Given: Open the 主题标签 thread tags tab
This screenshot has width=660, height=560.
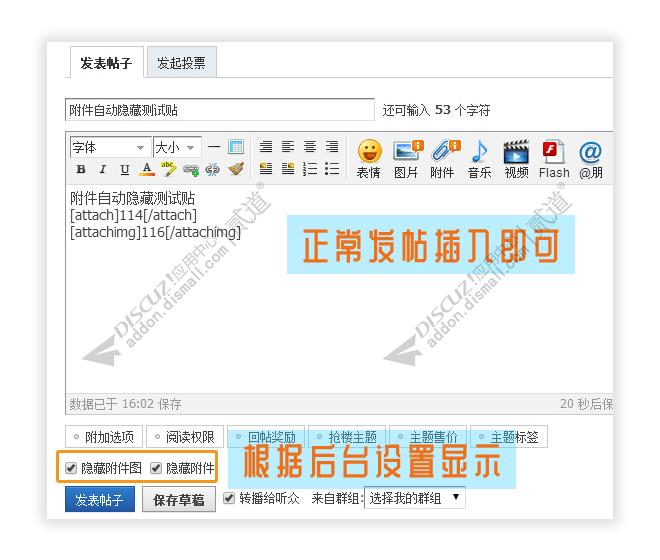Looking at the screenshot, I should [x=509, y=437].
